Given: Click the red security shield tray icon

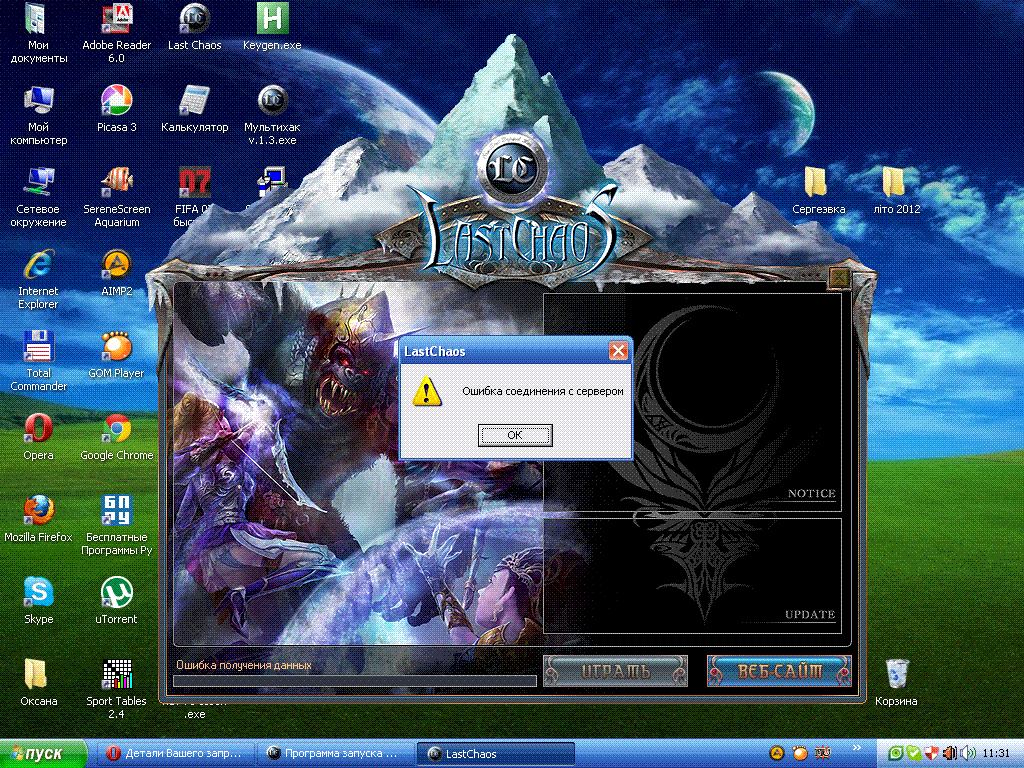Looking at the screenshot, I should pyautogui.click(x=932, y=754).
